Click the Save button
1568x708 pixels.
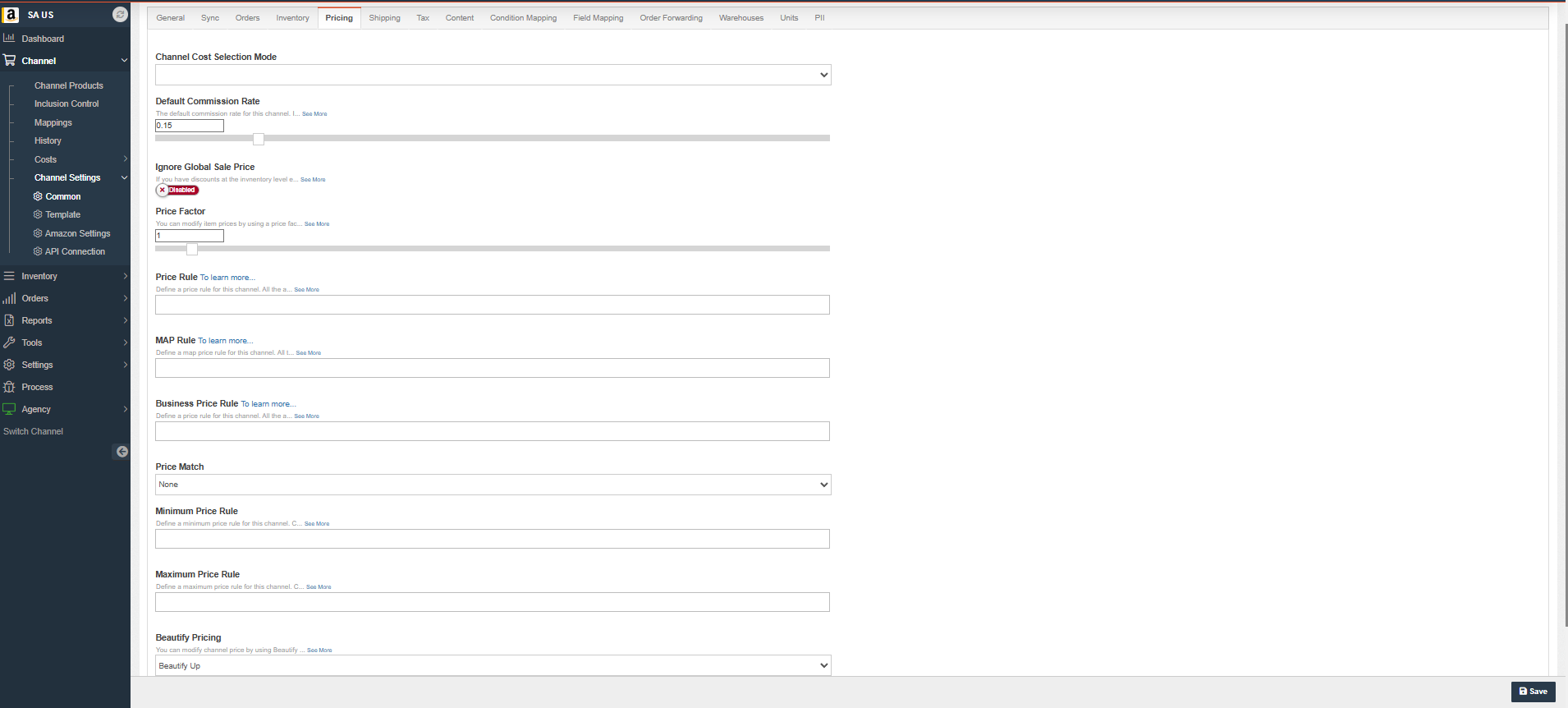[x=1533, y=692]
